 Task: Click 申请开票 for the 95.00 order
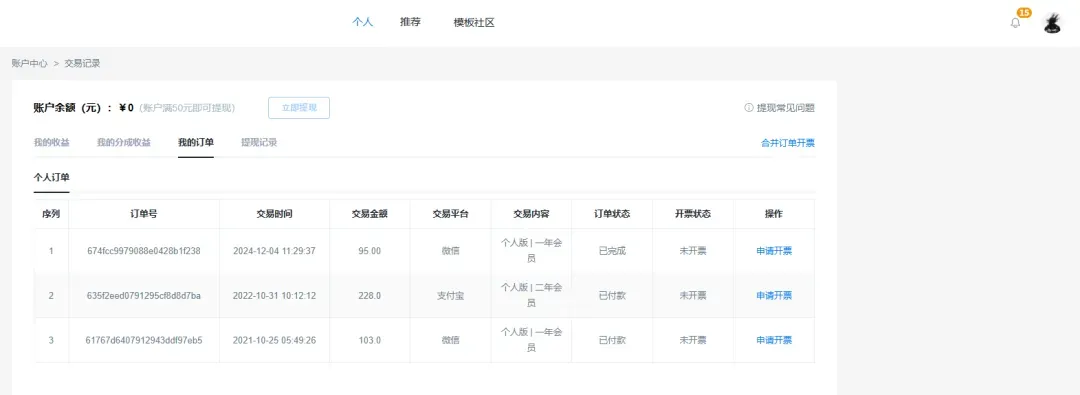774,251
